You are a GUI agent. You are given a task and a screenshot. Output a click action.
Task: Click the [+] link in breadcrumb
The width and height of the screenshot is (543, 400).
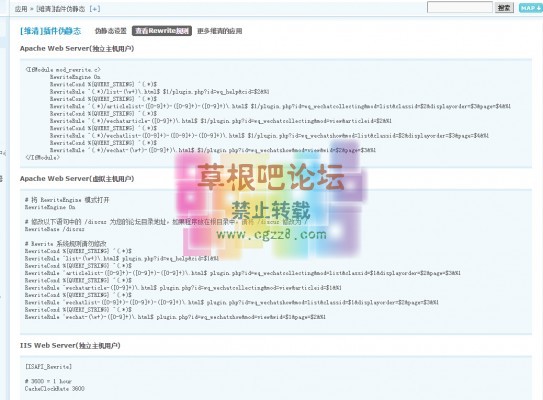tap(95, 9)
